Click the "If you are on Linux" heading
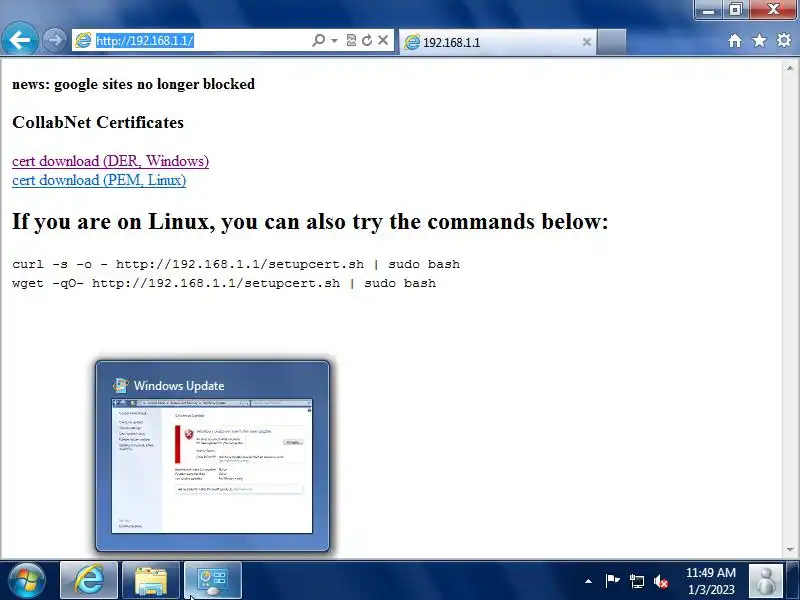 click(310, 222)
